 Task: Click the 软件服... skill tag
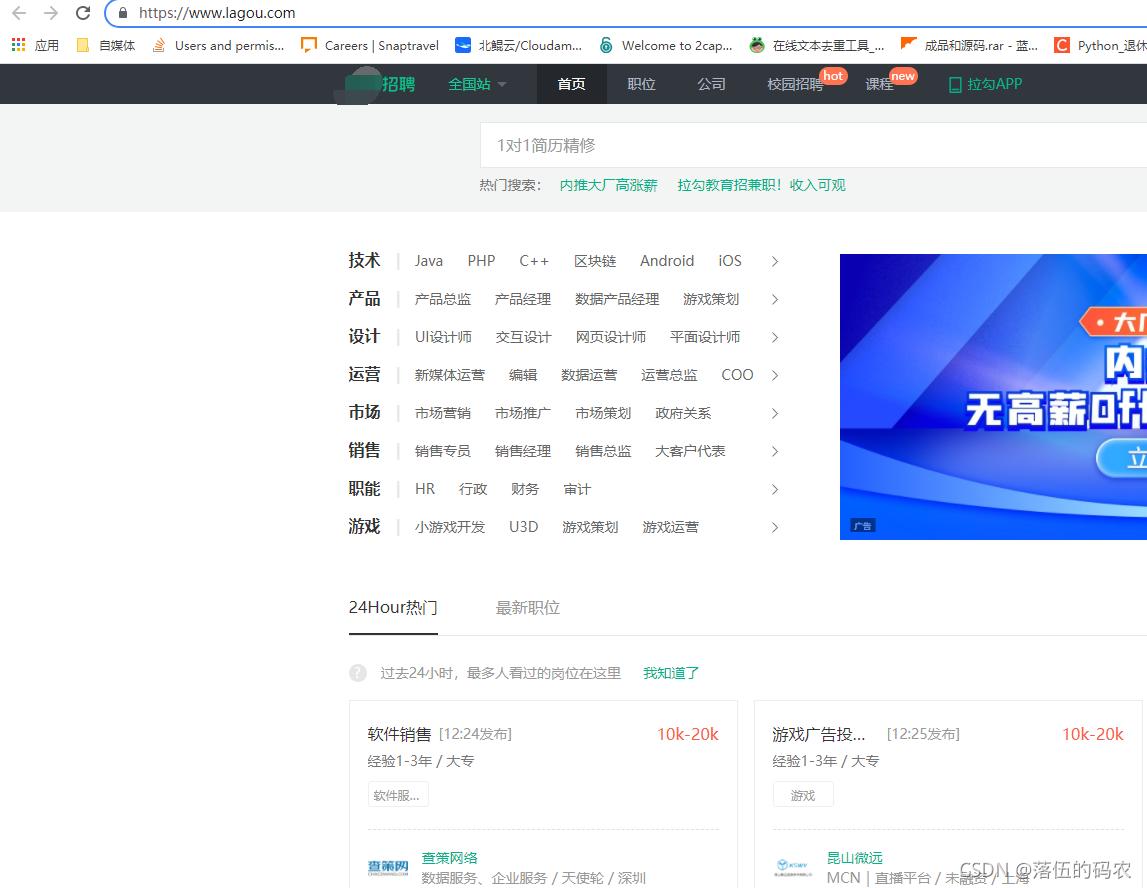click(x=397, y=794)
